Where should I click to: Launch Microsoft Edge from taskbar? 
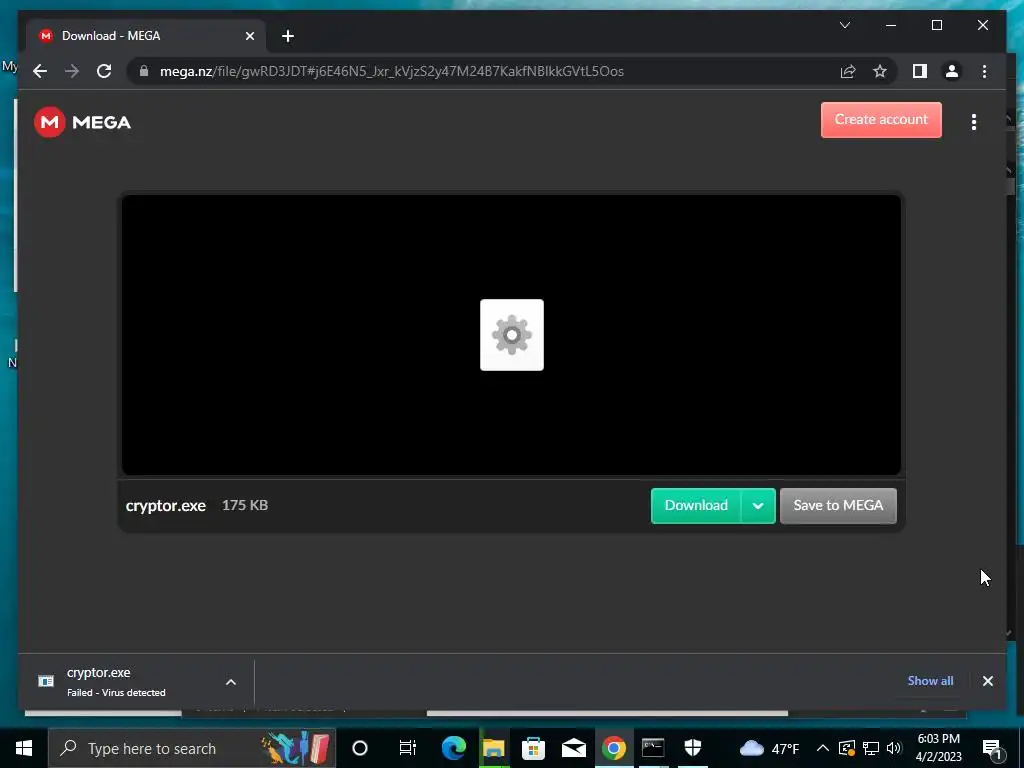click(453, 748)
